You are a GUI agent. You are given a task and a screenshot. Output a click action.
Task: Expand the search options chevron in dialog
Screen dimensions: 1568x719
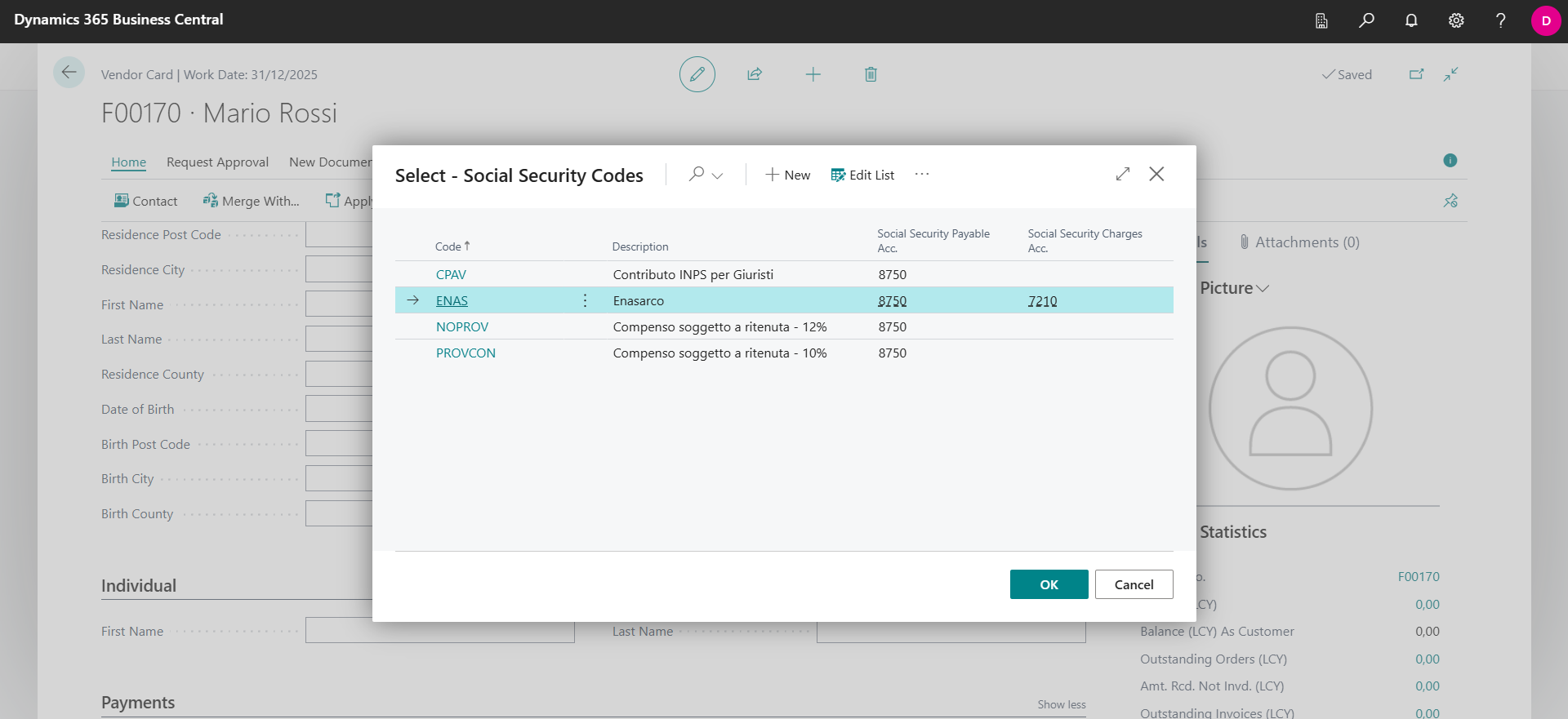click(718, 175)
